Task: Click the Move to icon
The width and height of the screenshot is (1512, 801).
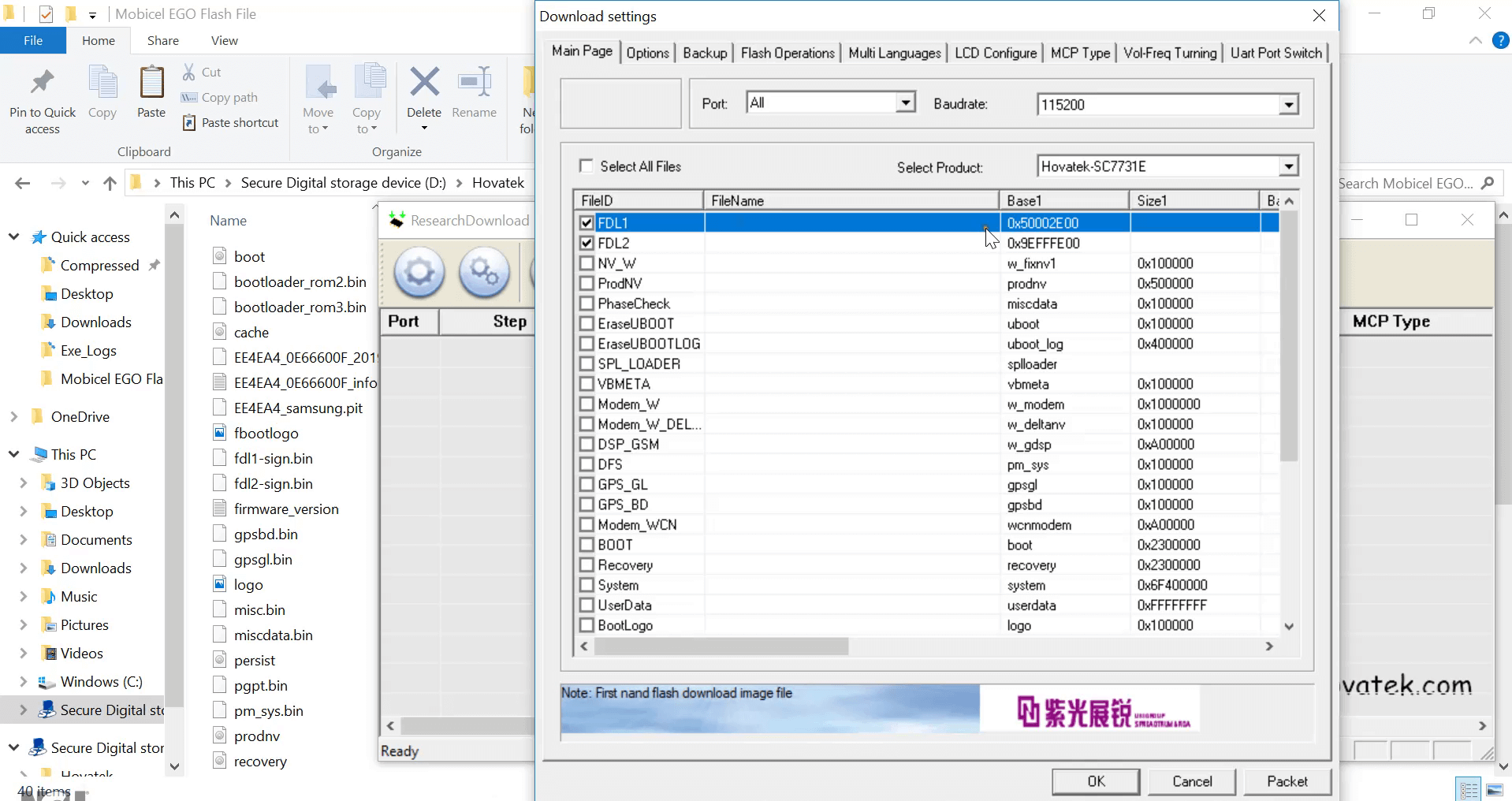Action: click(x=318, y=83)
